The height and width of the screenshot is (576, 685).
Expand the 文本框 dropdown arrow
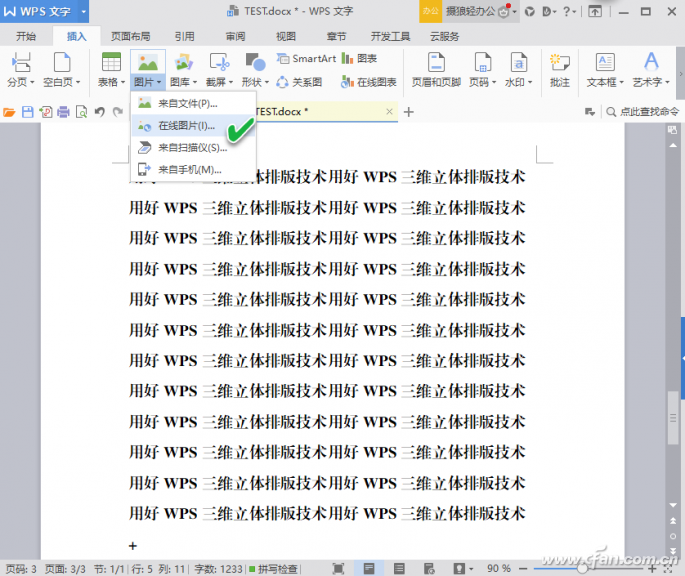621,82
